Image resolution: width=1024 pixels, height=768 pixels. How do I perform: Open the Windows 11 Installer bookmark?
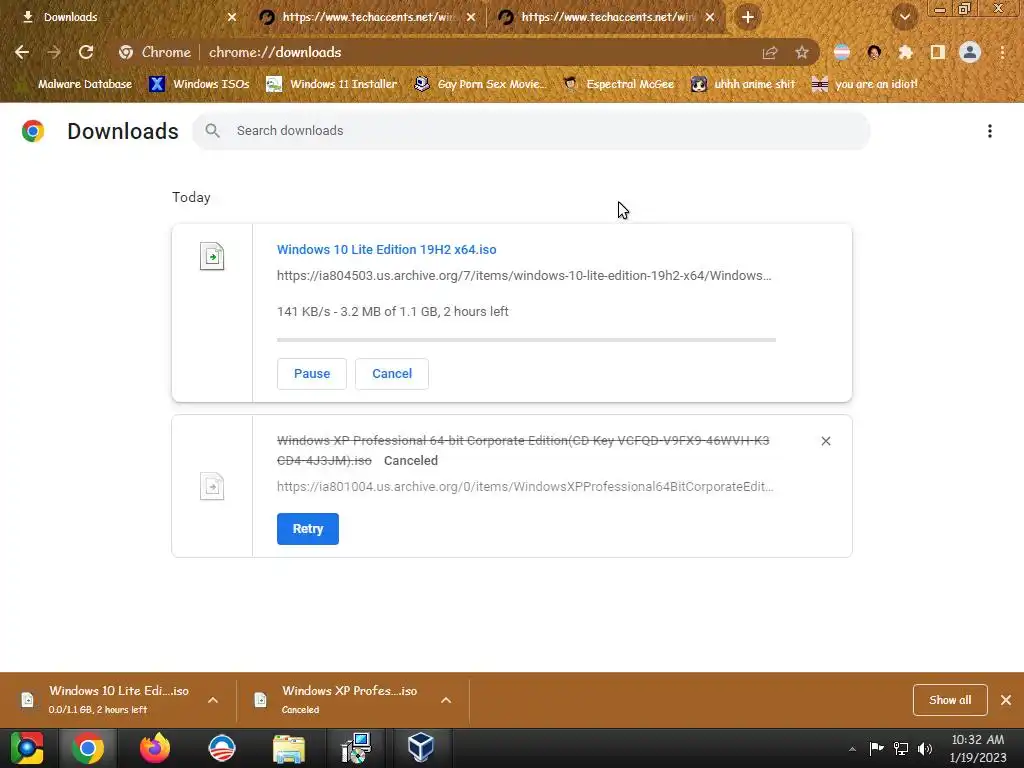[332, 84]
